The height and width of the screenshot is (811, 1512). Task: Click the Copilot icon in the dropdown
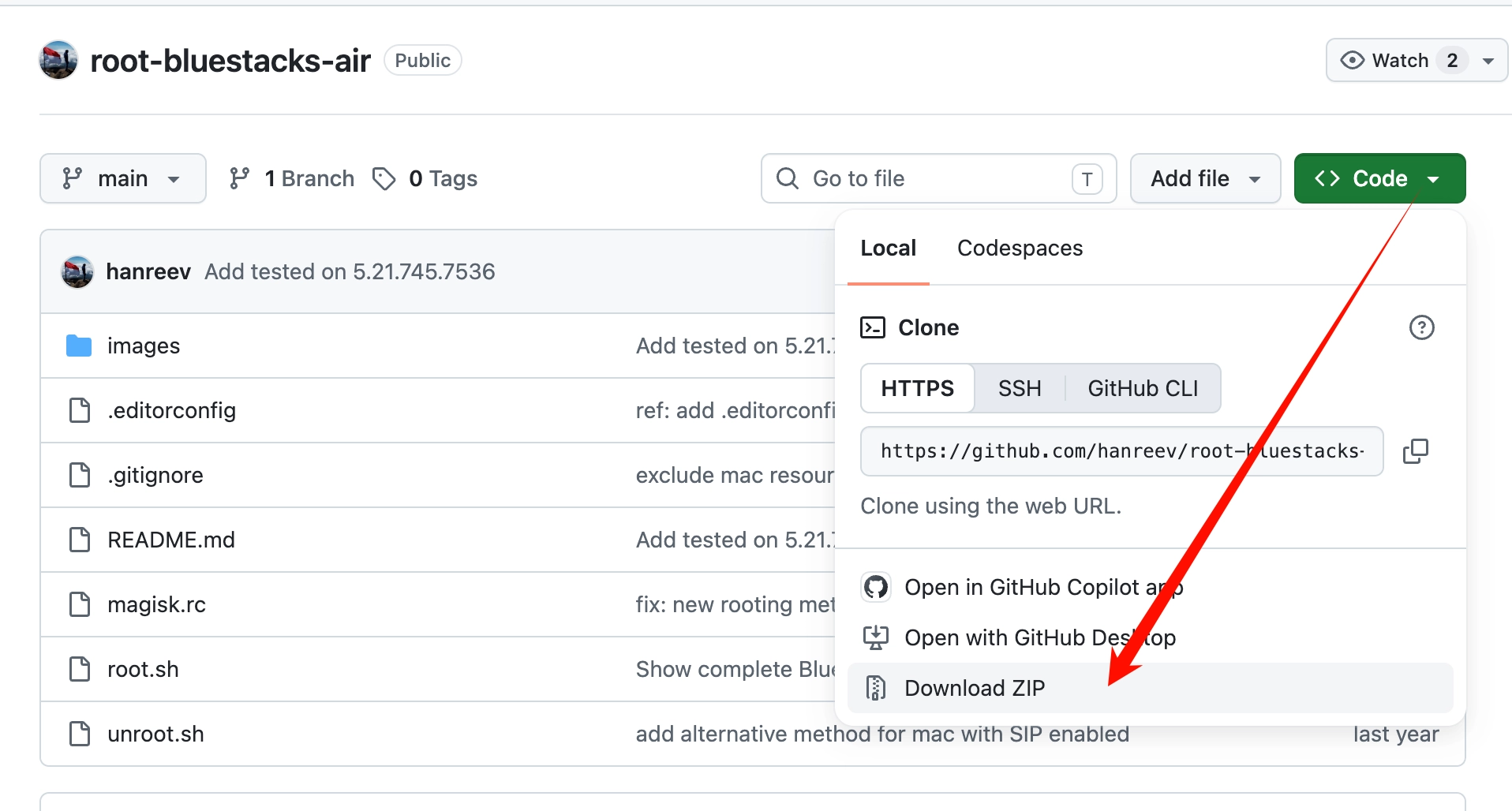coord(876,587)
